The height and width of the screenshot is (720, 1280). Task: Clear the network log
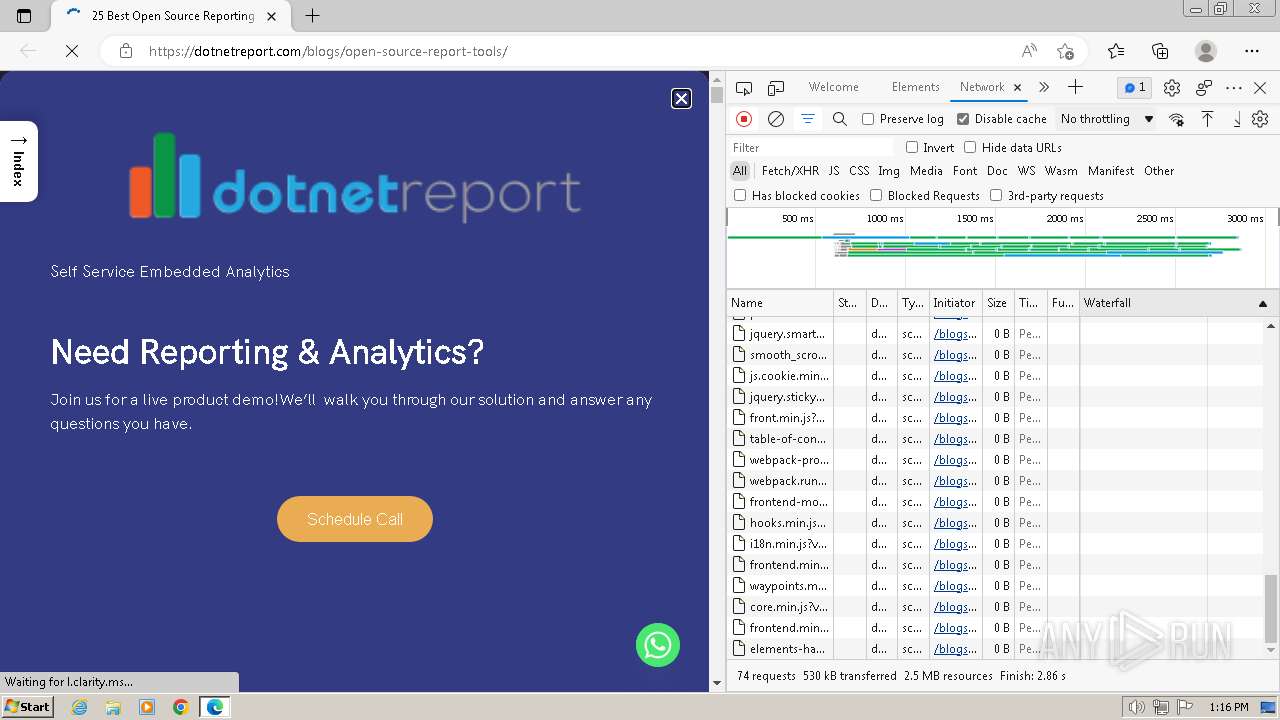775,119
